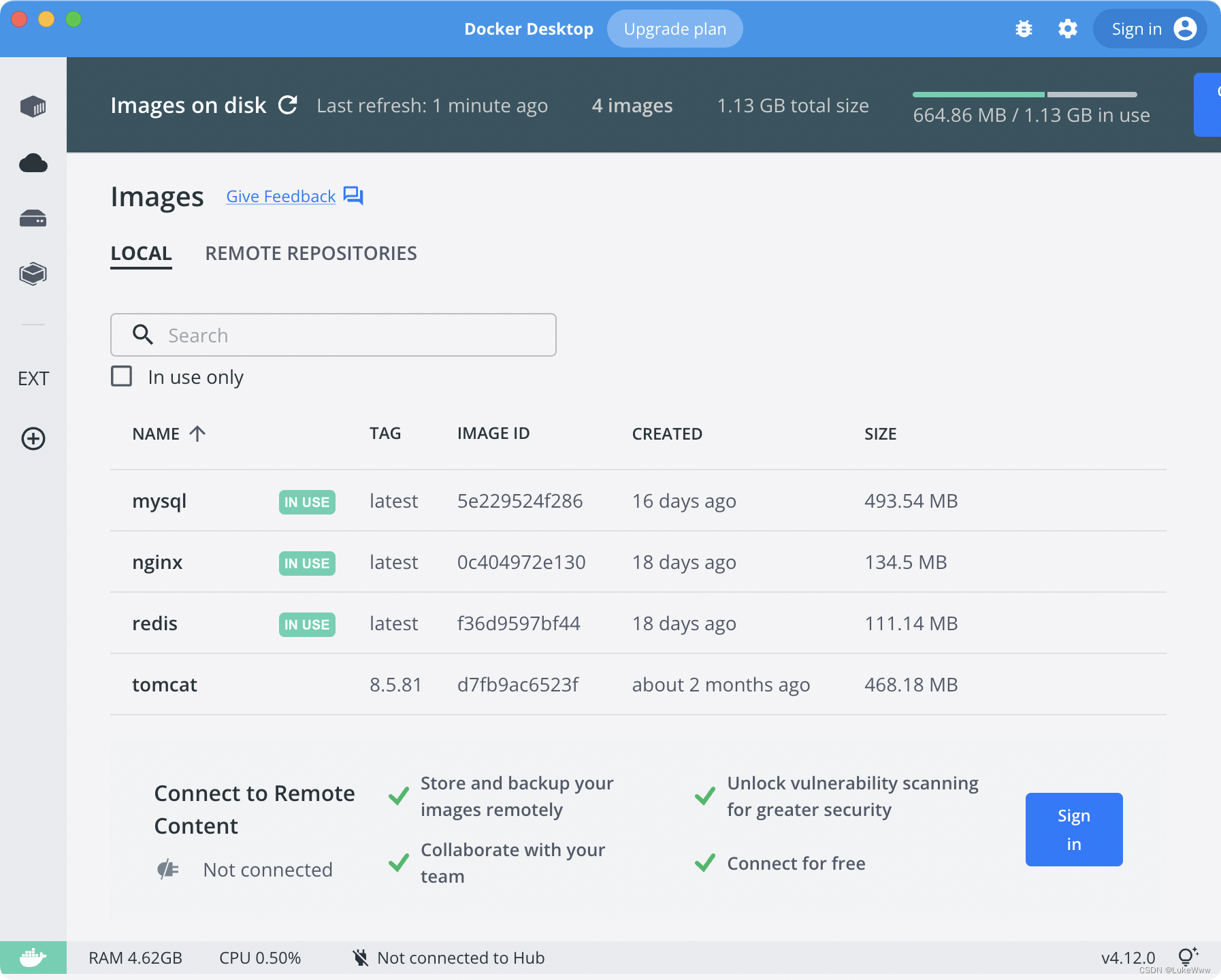Click the IN USE badge for nginx
This screenshot has width=1221, height=980.
tap(307, 563)
